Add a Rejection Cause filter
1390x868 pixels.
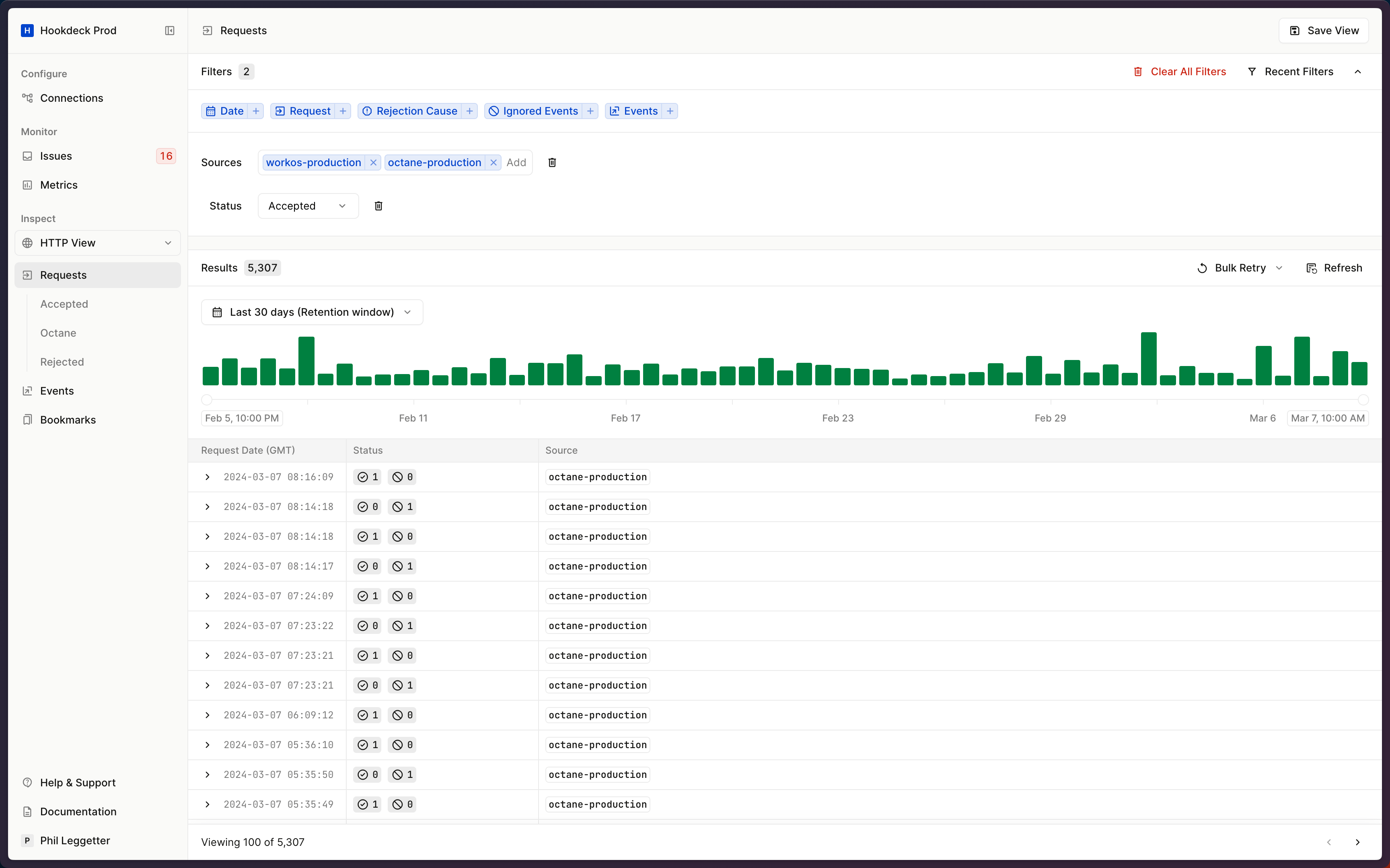pos(469,111)
